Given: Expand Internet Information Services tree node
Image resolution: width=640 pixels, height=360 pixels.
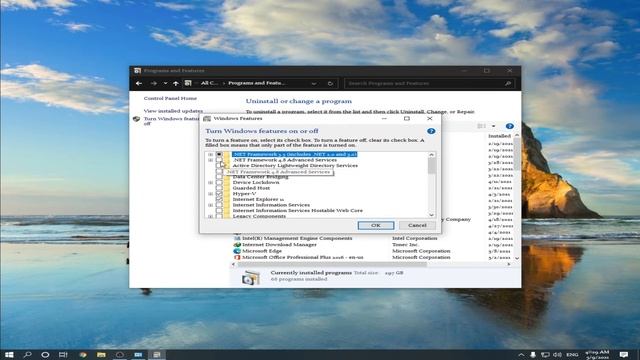Looking at the screenshot, I should pyautogui.click(x=211, y=205).
